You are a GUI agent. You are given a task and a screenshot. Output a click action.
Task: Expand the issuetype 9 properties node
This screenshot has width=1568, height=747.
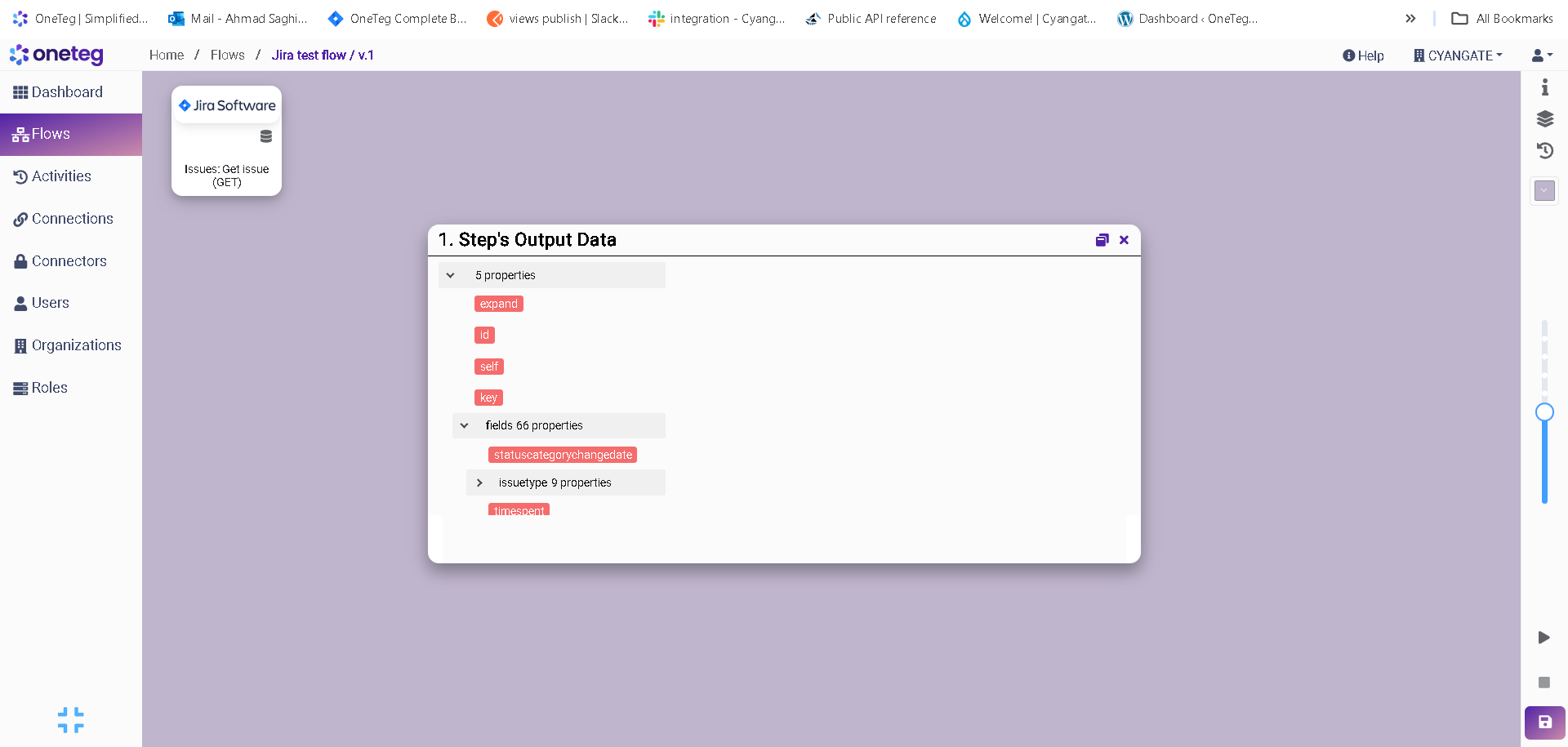(x=479, y=483)
